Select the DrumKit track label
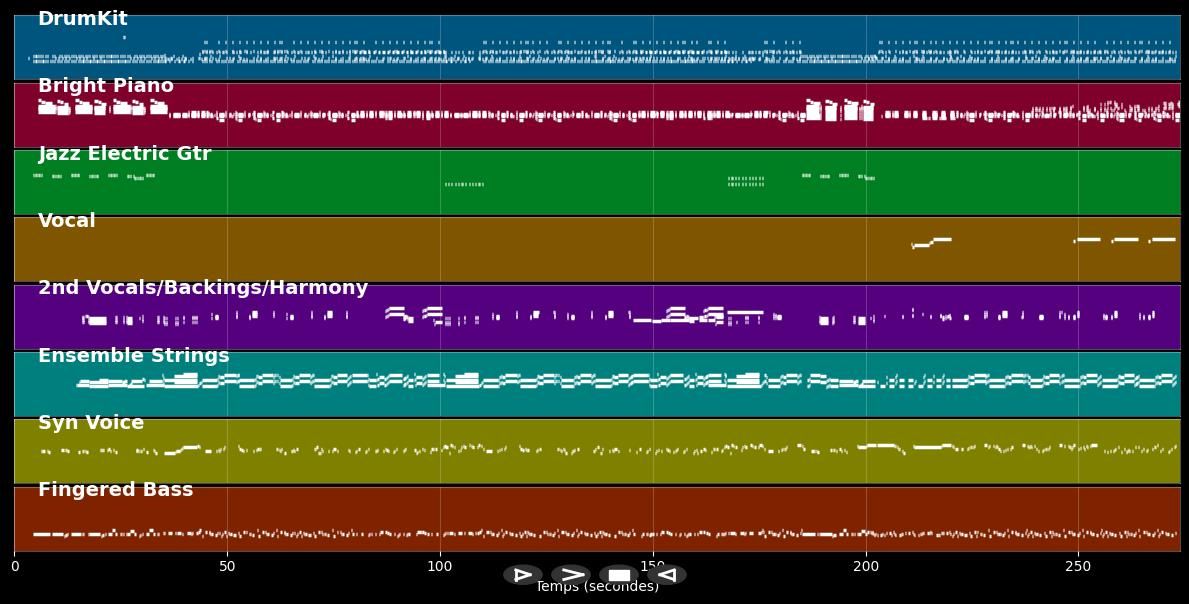This screenshot has width=1189, height=604. pyautogui.click(x=83, y=19)
